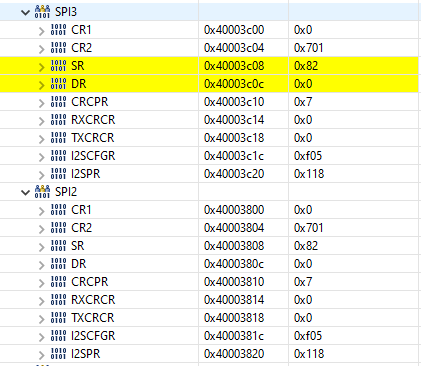Select the SPI2 tree node label

point(66,192)
